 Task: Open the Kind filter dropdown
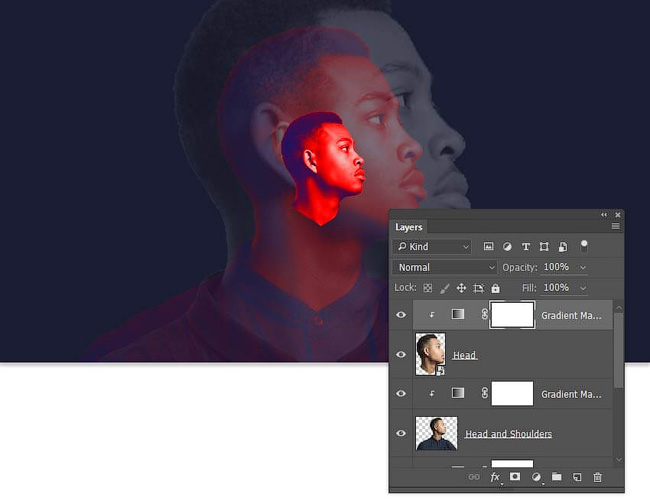coord(433,247)
